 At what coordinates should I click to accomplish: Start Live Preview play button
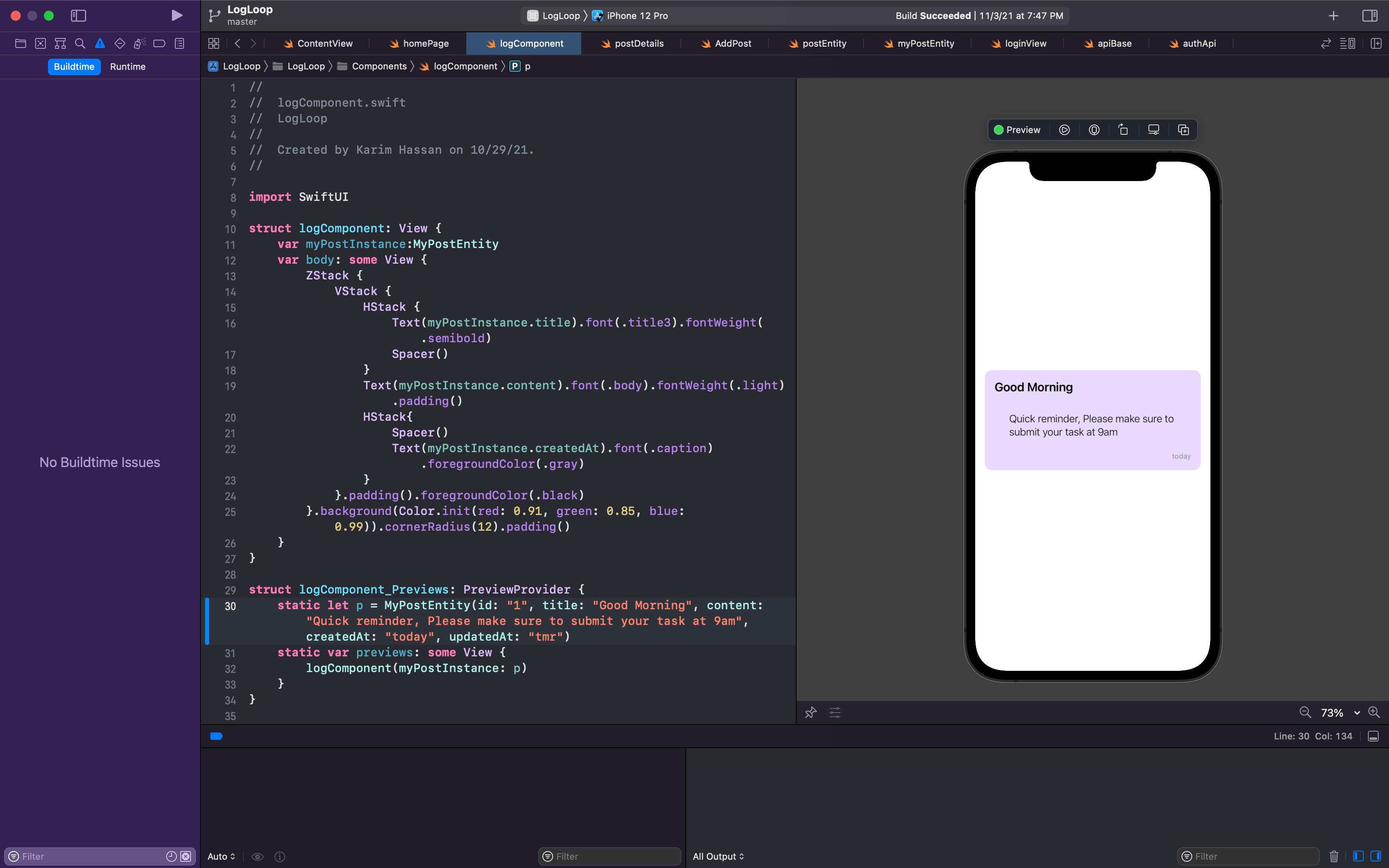[1064, 130]
